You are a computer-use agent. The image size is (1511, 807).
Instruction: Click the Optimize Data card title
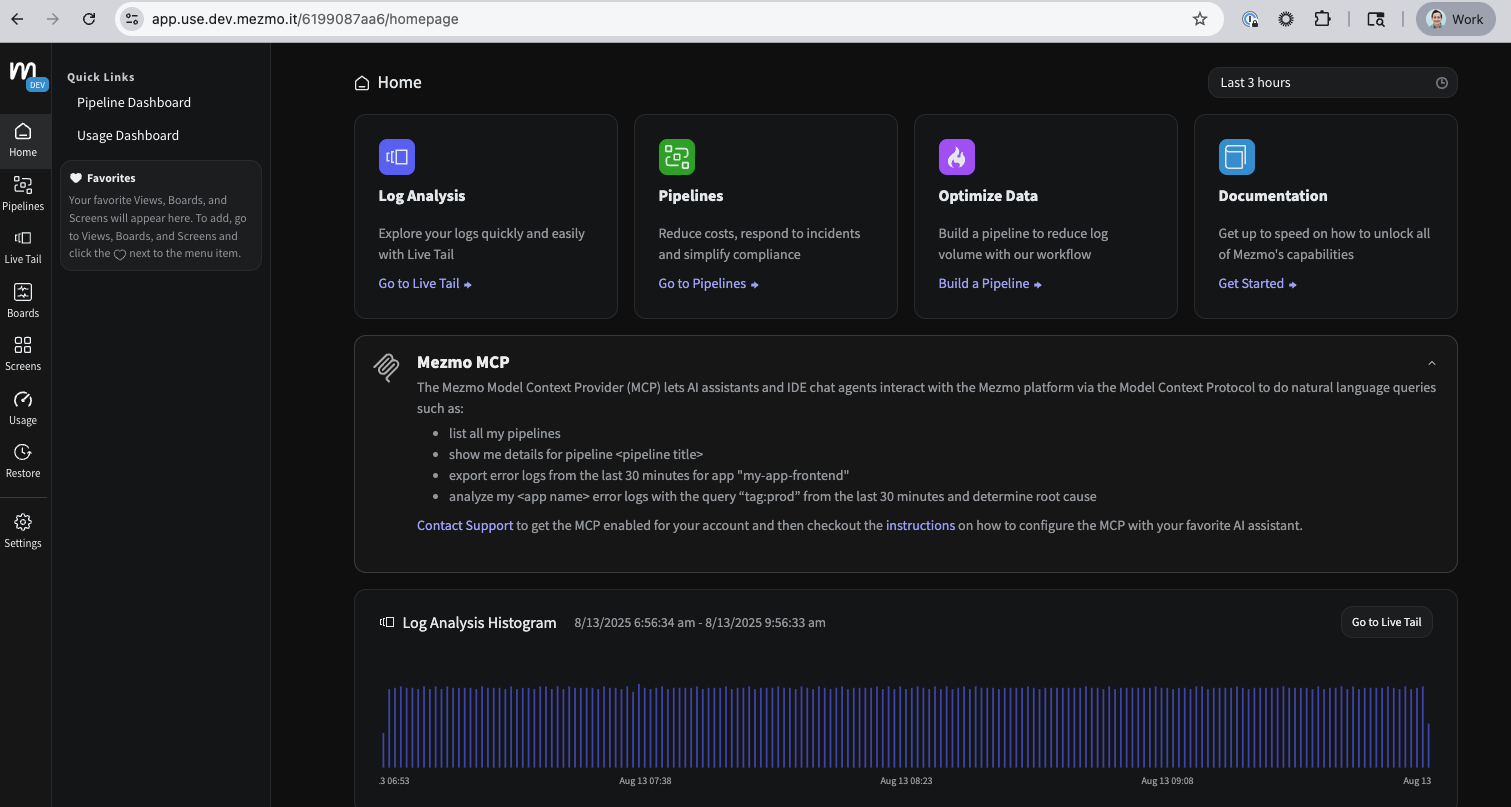pyautogui.click(x=988, y=196)
